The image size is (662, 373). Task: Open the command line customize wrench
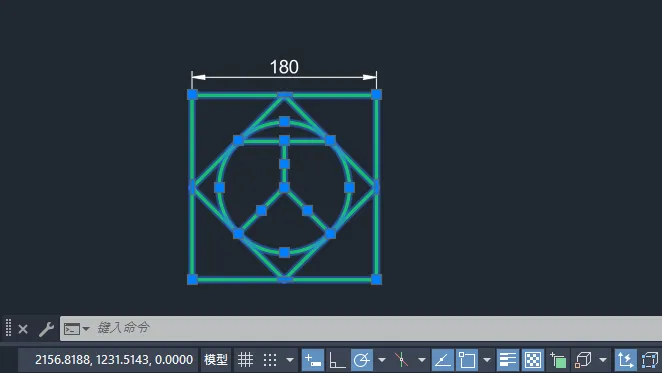46,329
